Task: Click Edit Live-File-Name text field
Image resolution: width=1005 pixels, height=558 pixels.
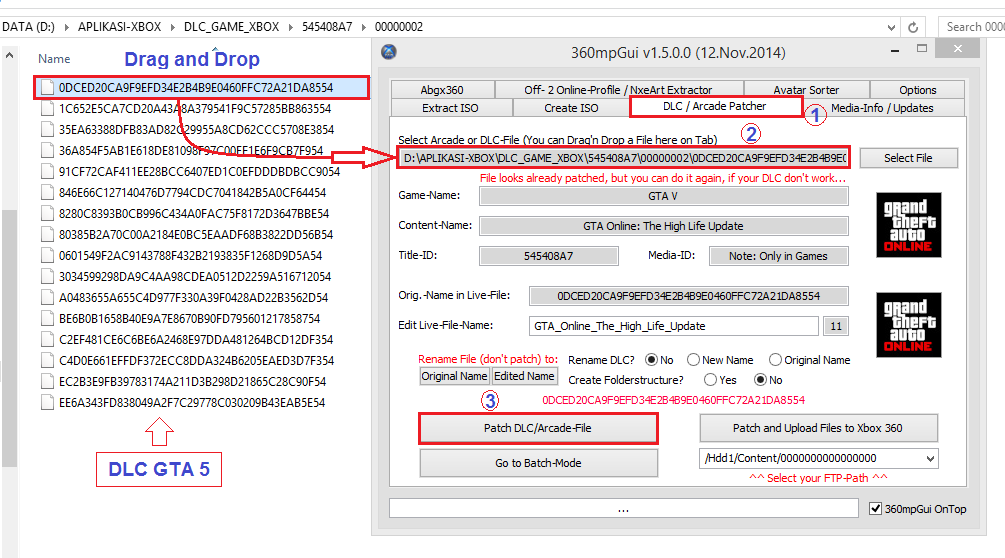Action: pyautogui.click(x=674, y=326)
